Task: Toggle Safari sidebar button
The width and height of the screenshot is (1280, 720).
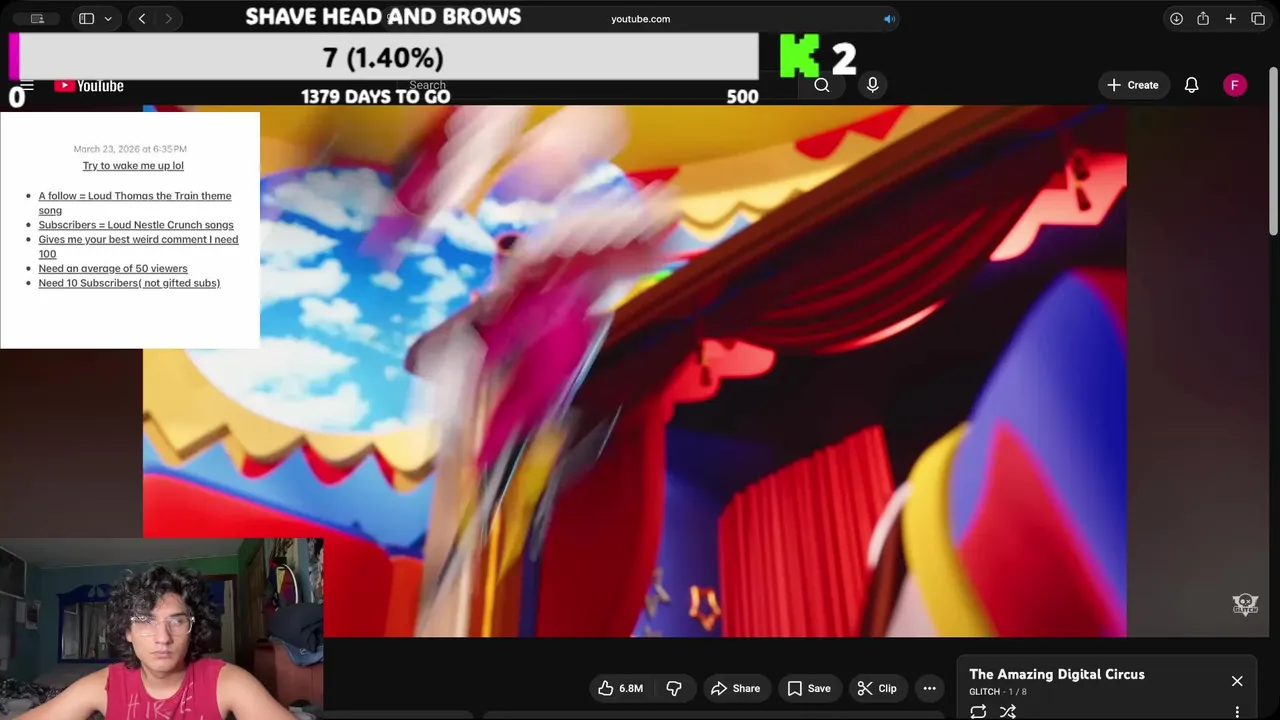Action: [x=86, y=18]
